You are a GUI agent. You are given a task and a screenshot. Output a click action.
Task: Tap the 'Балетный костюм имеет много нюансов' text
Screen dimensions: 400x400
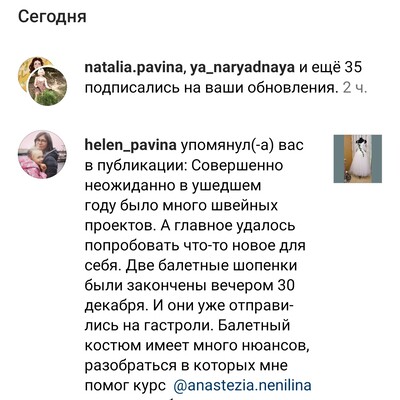tap(198, 336)
